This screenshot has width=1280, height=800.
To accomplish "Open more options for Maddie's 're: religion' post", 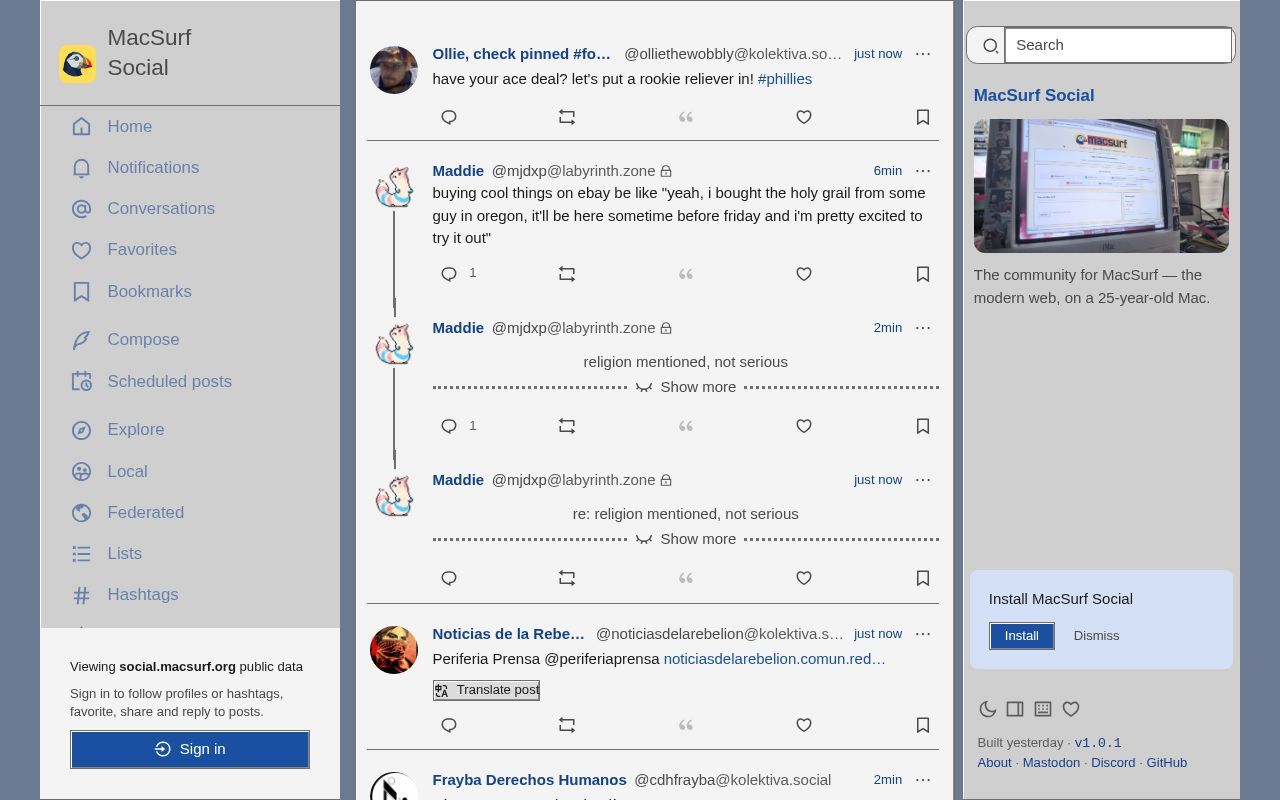I will pyautogui.click(x=923, y=480).
